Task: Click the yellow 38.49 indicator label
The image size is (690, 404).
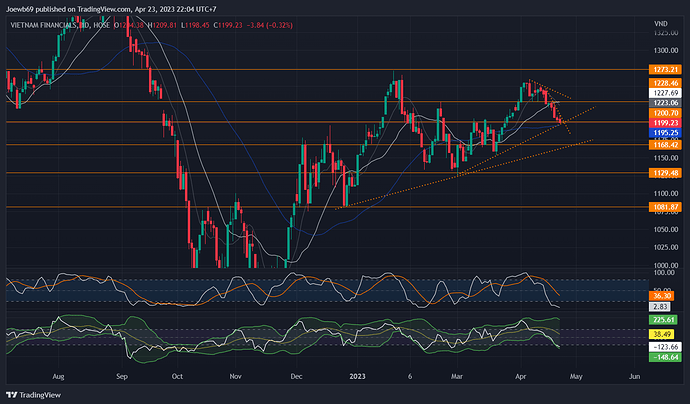Action: tap(661, 334)
